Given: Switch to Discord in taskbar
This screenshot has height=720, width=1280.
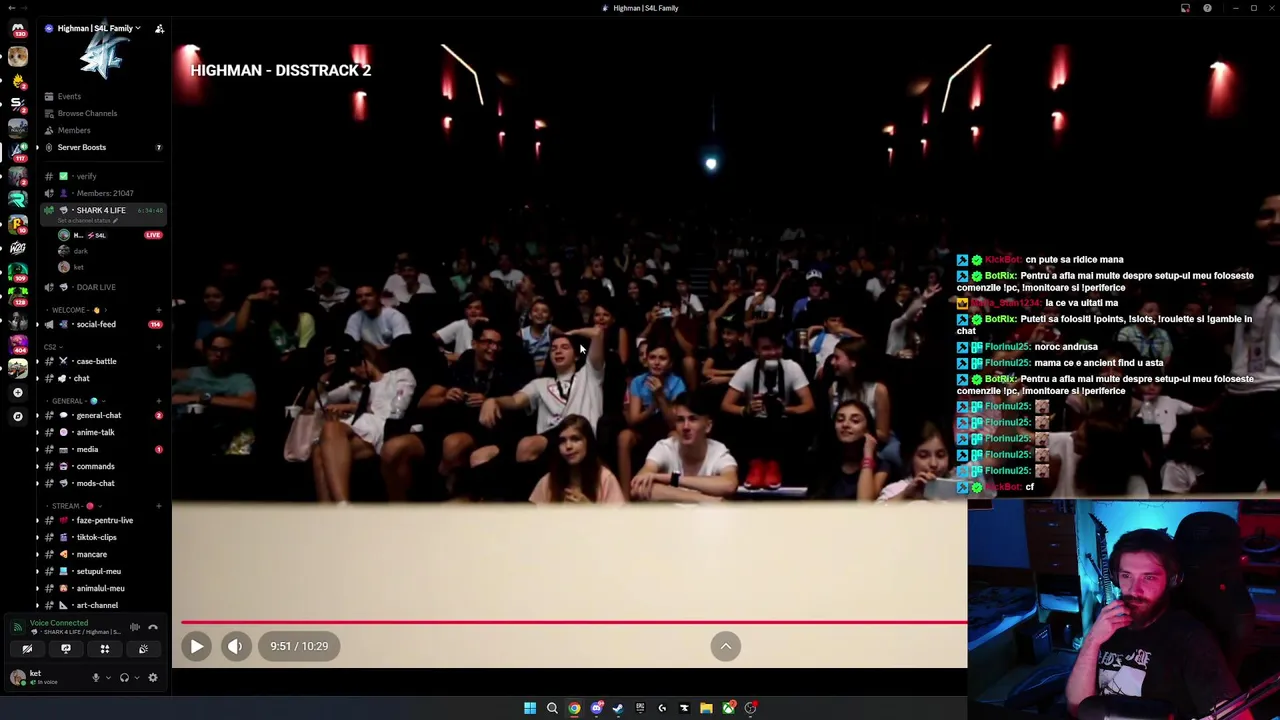Looking at the screenshot, I should (597, 708).
